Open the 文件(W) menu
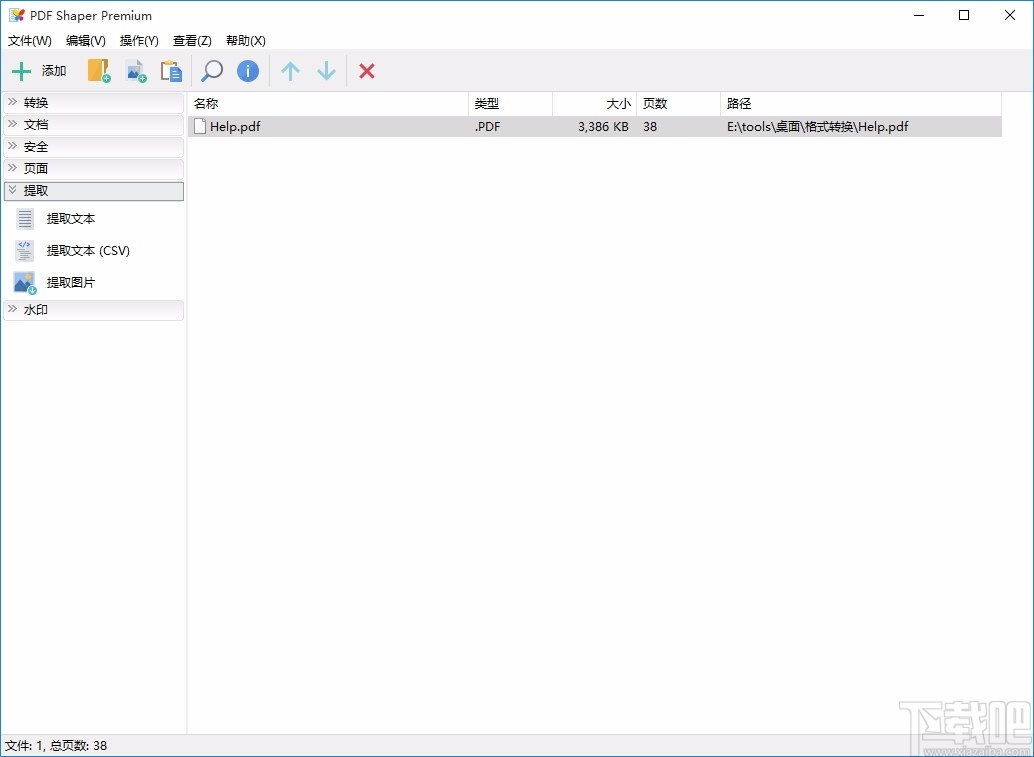Screen dimensions: 1034x757 point(29,41)
